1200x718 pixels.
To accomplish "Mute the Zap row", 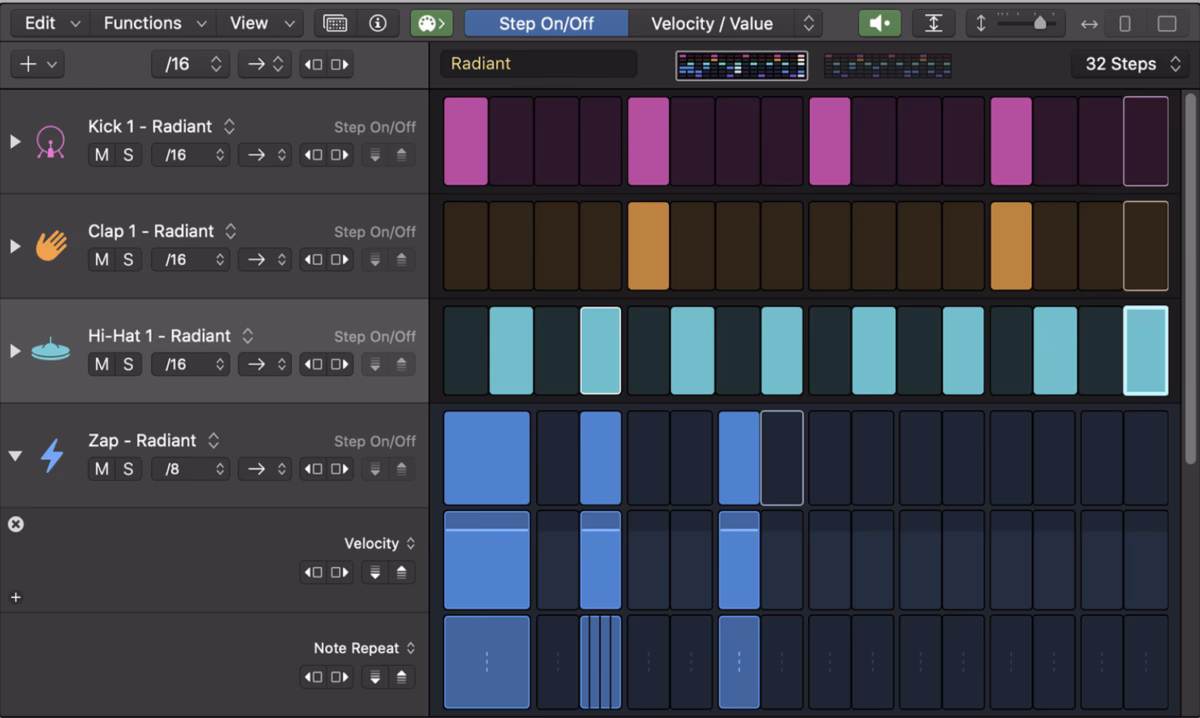I will 102,468.
